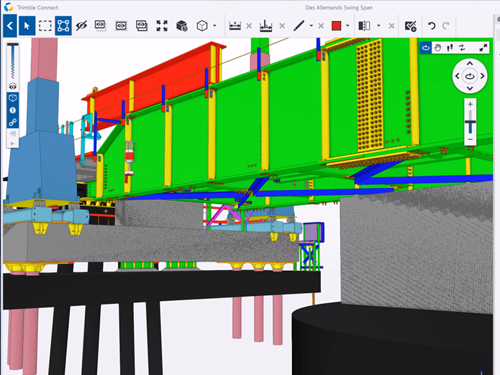500x375 pixels.
Task: Select the arrow pointer selection tool
Action: (x=27, y=26)
